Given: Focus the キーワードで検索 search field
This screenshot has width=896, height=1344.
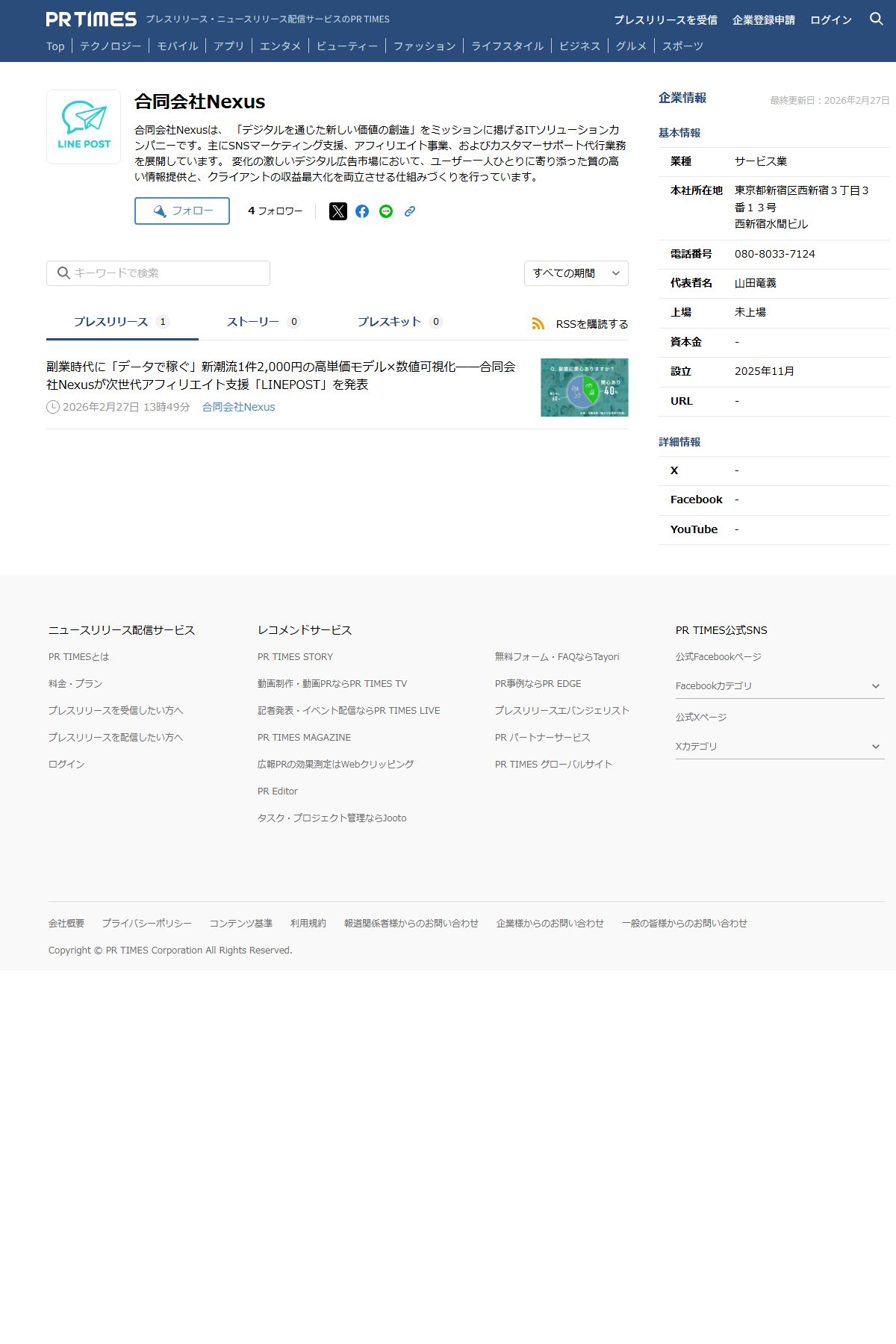Looking at the screenshot, I should click(158, 273).
